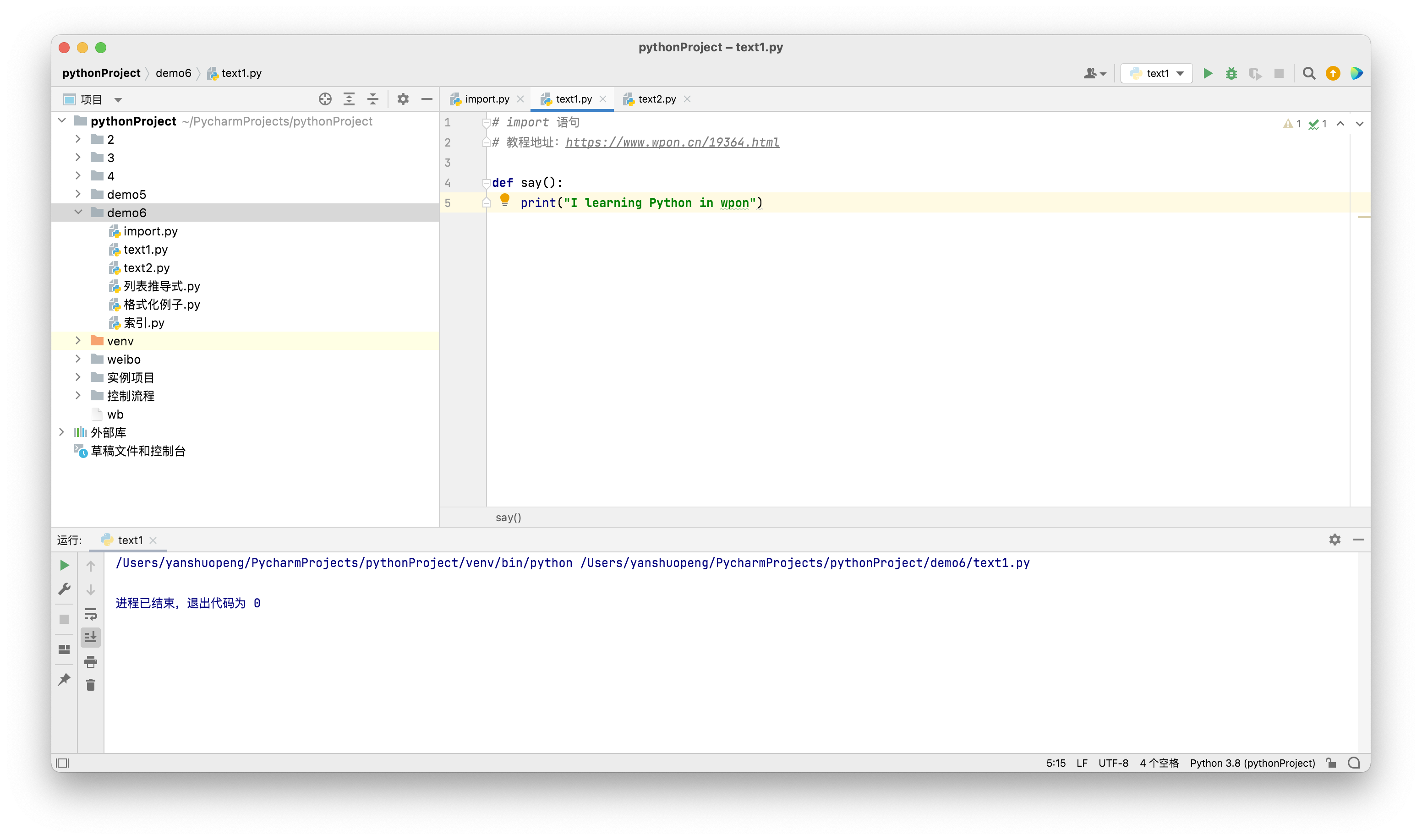Toggle soft-wrap in the run console
Viewport: 1422px width, 840px height.
click(x=91, y=614)
